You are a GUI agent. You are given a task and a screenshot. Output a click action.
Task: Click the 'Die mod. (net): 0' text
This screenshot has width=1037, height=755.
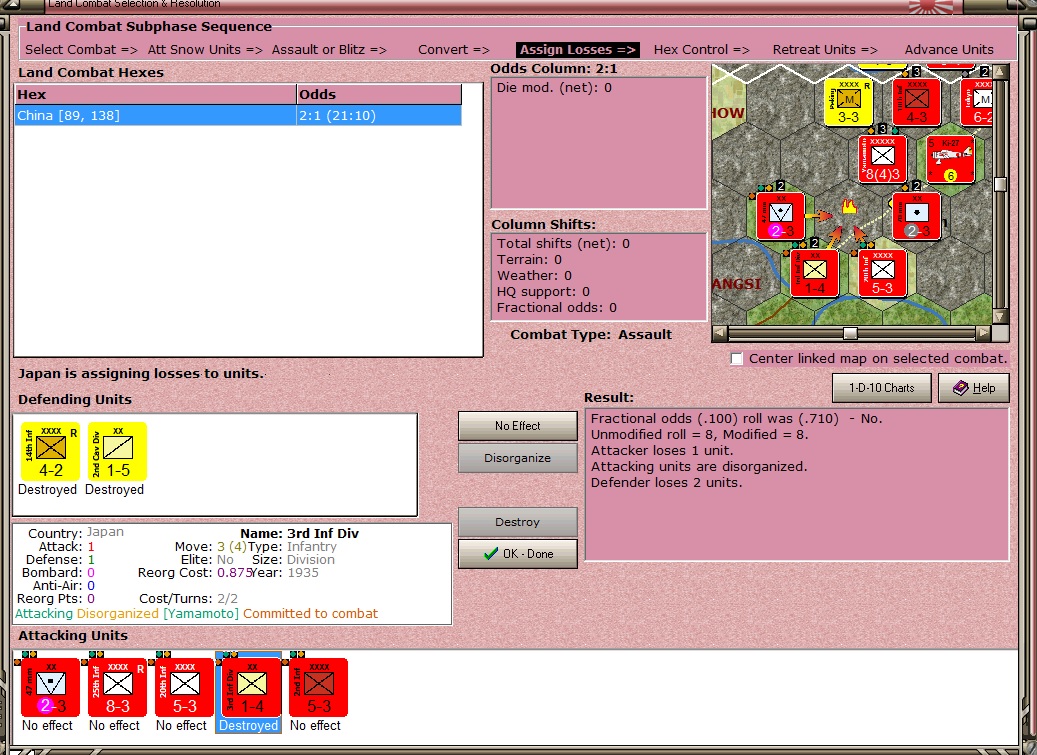[554, 88]
